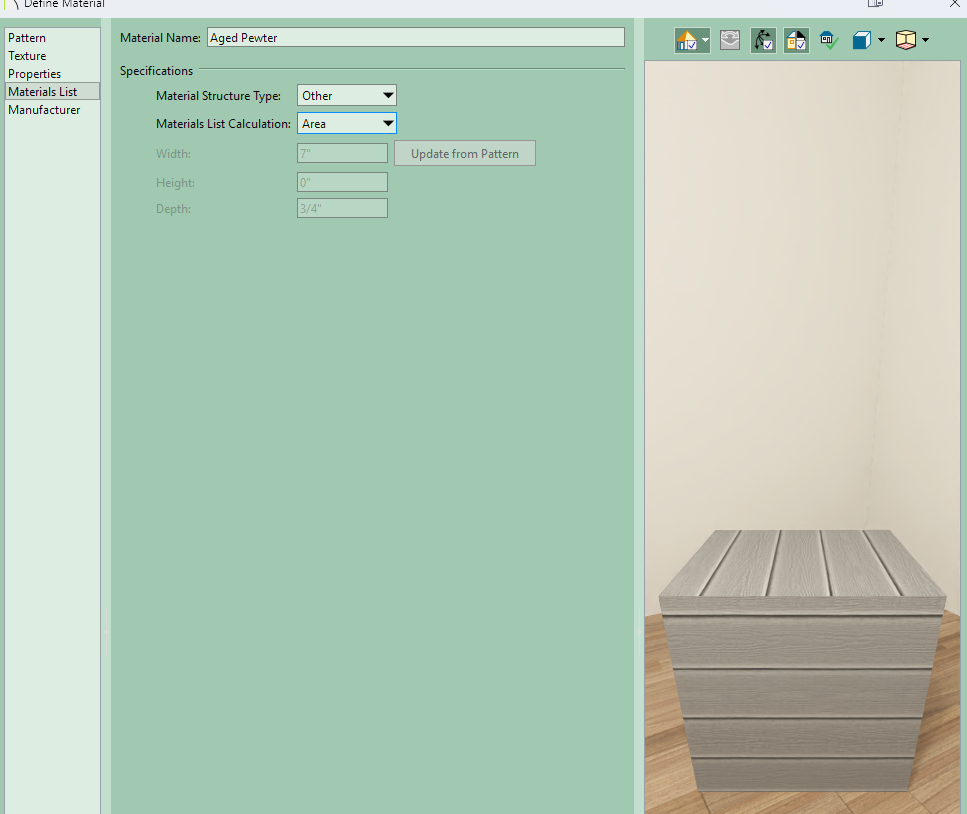The width and height of the screenshot is (967, 814).
Task: Open dropdown arrow beside house preview icon
Action: click(x=706, y=41)
